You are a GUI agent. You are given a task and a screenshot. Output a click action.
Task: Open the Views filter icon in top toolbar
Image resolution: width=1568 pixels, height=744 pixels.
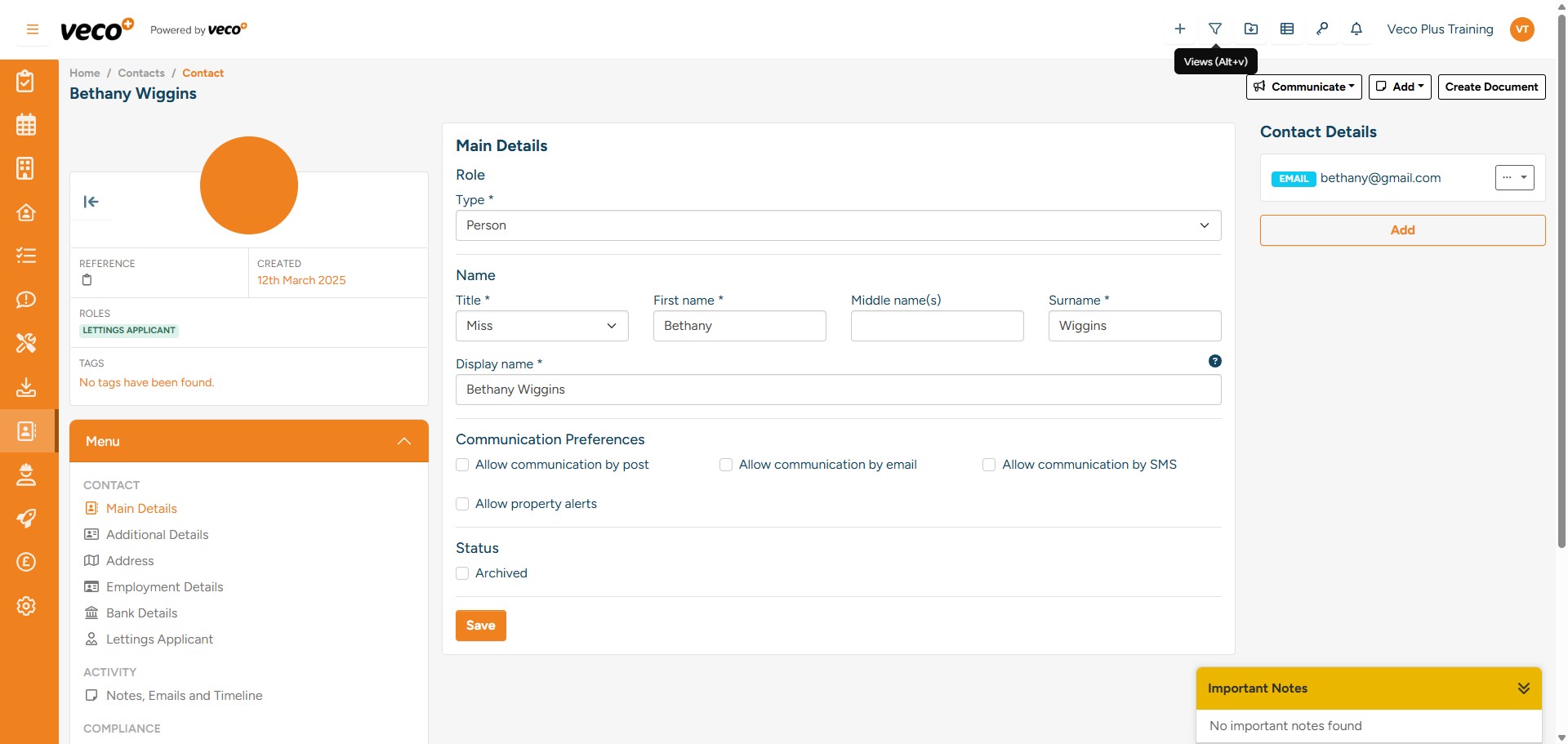[x=1215, y=29]
